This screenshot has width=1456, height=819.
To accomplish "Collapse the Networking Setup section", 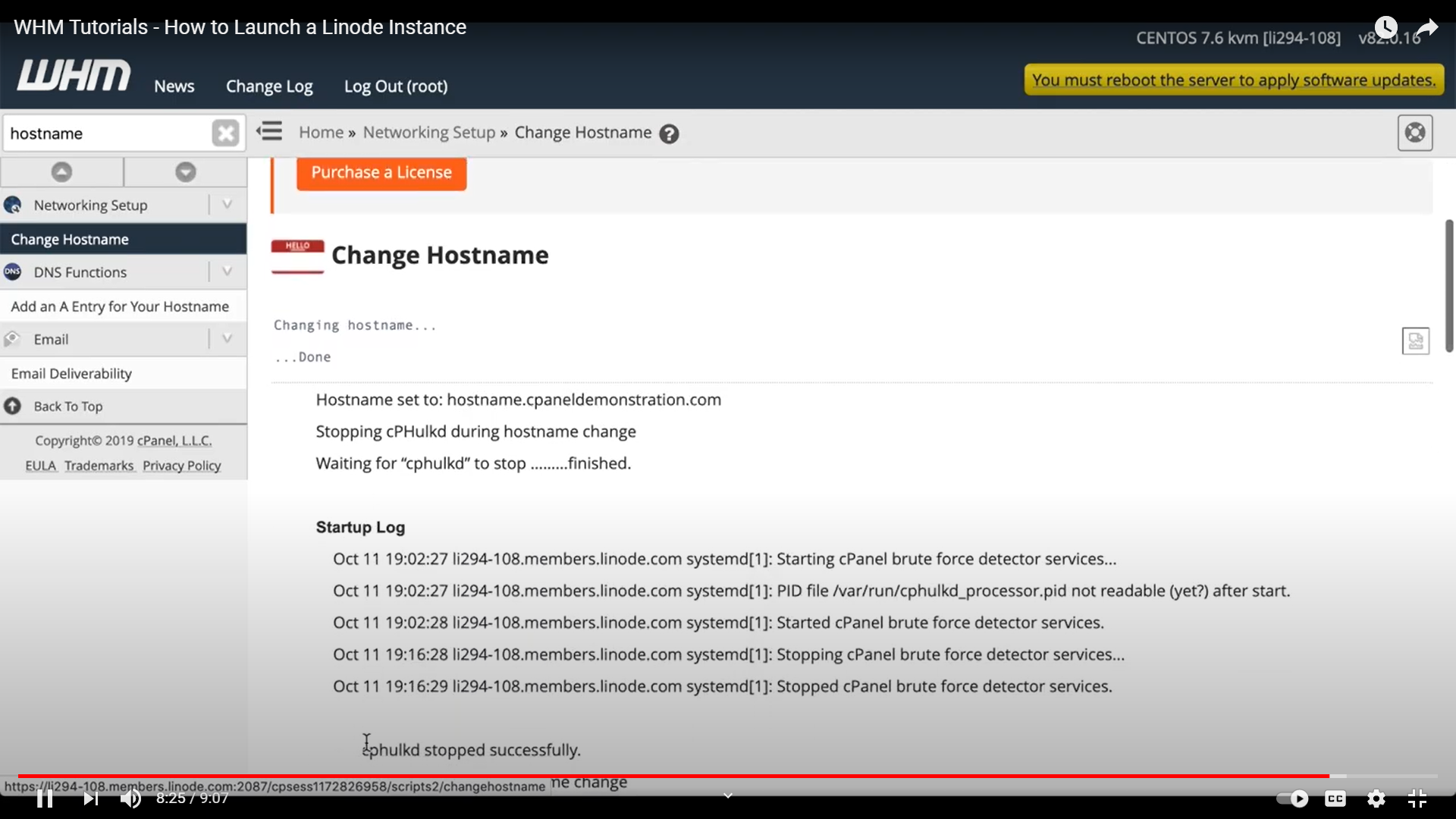I will (227, 205).
